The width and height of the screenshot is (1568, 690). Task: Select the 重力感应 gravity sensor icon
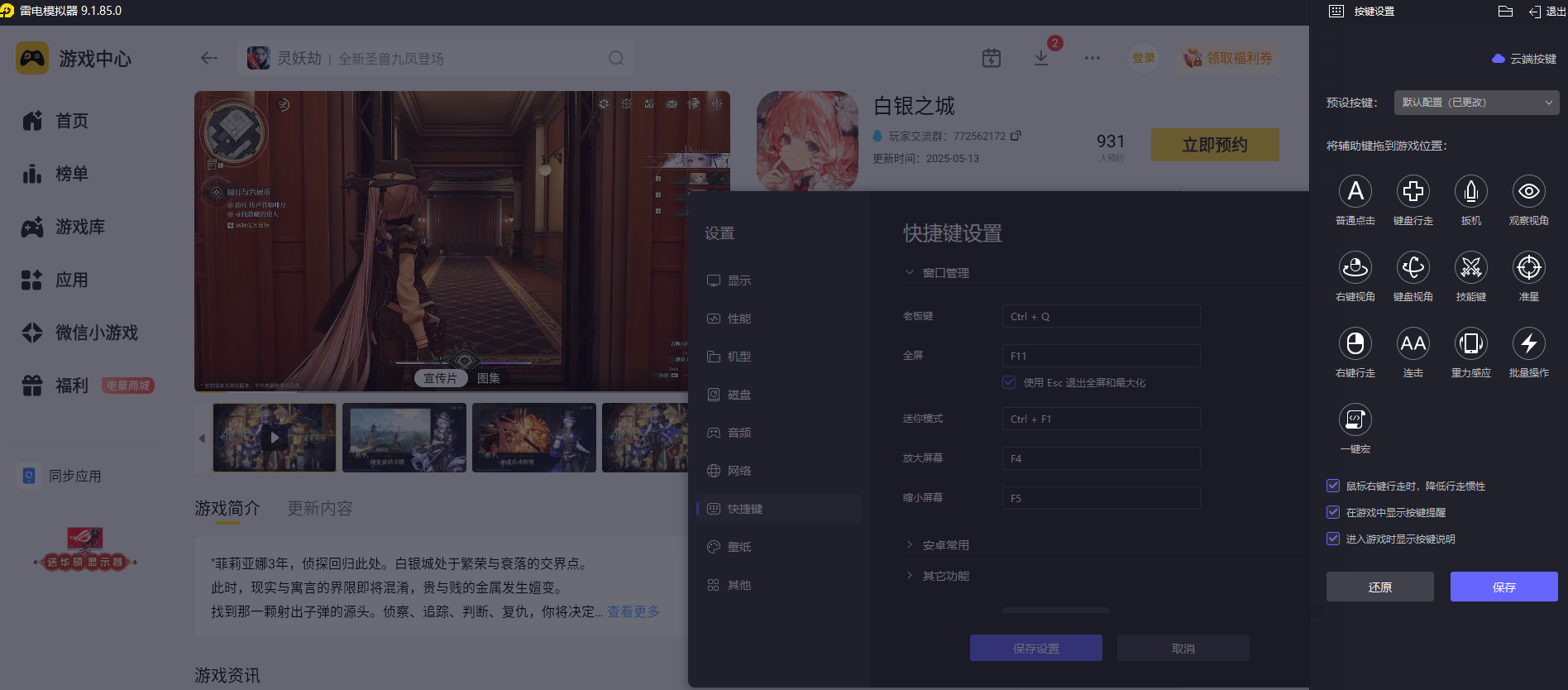[x=1470, y=344]
